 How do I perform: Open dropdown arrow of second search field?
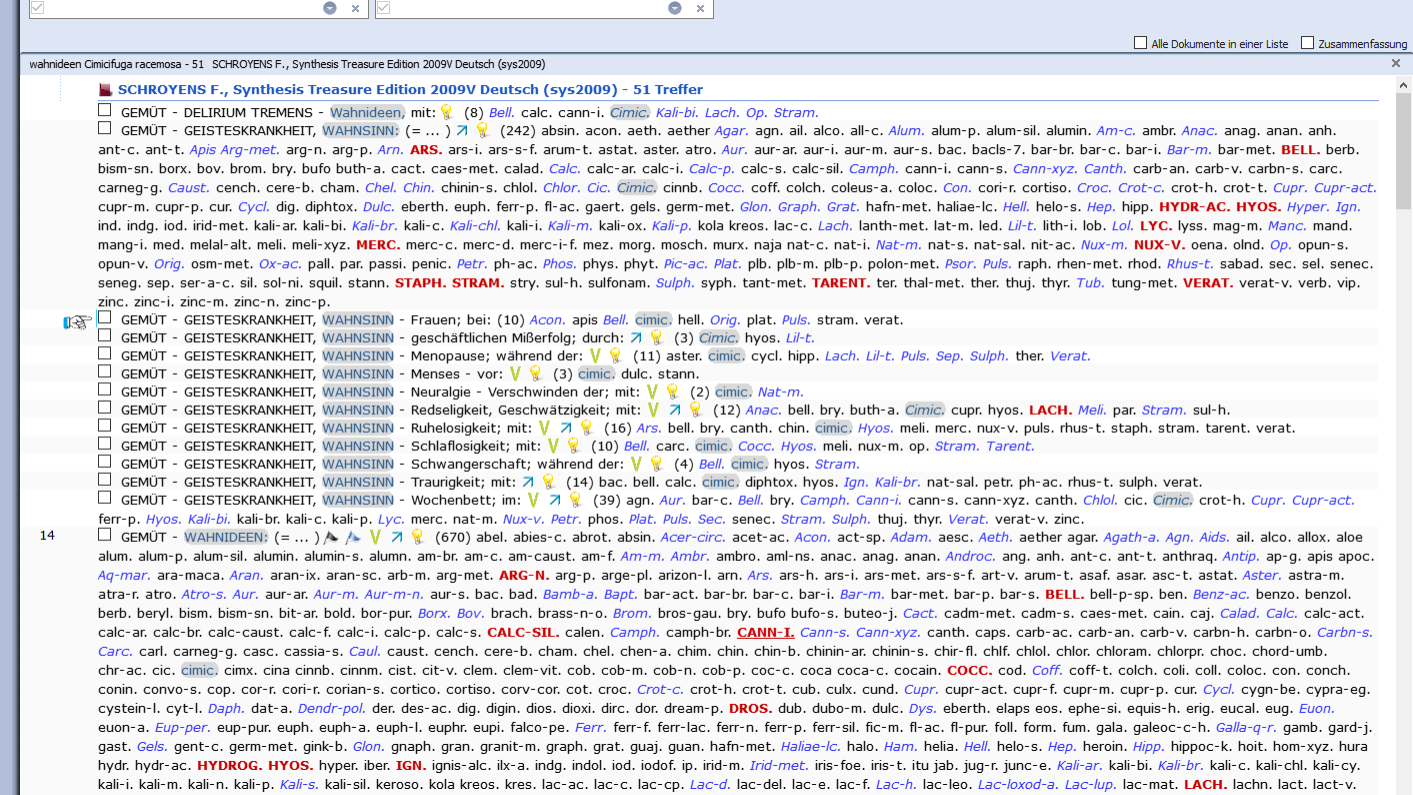[675, 8]
